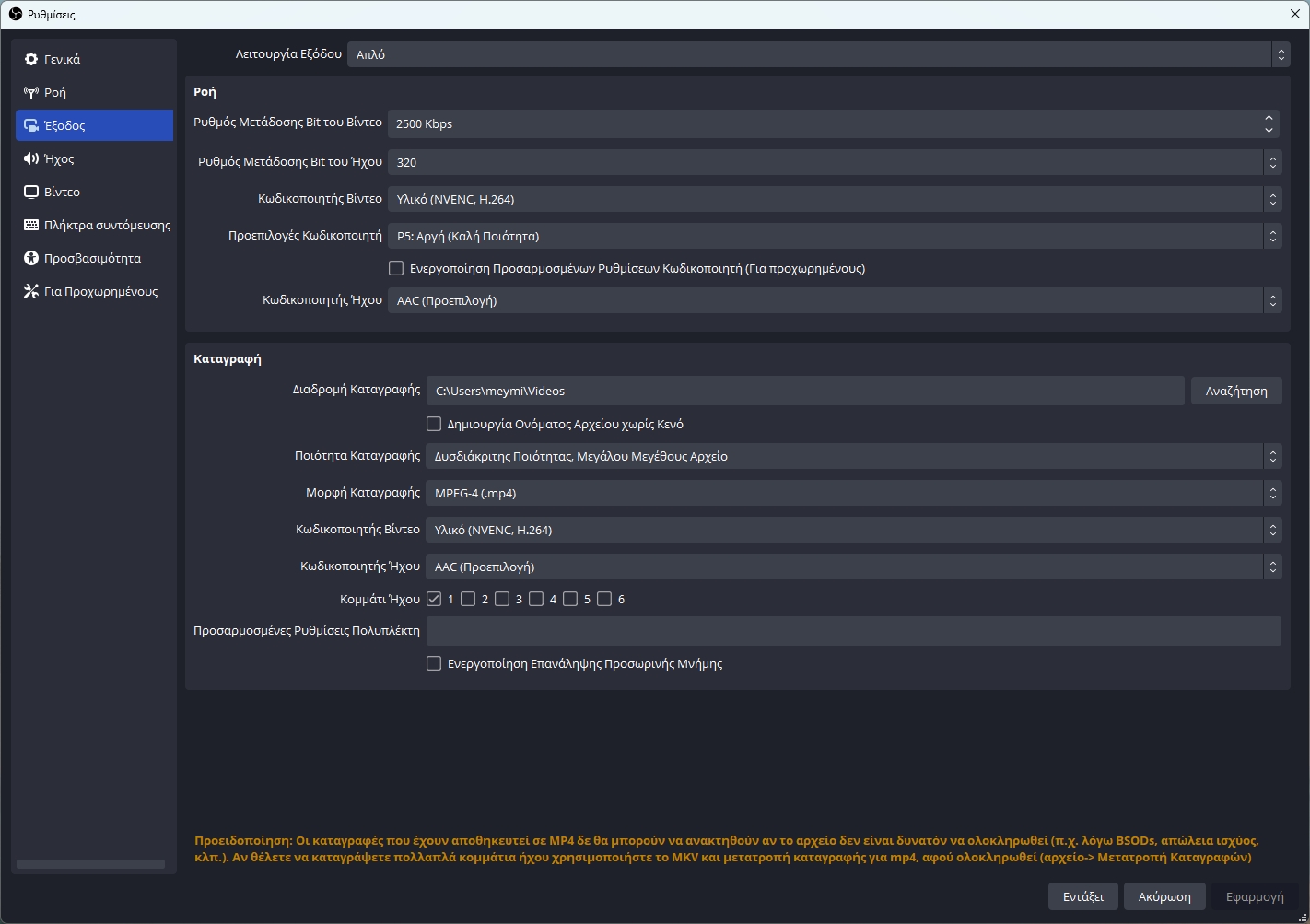Screen dimensions: 1310x924
Task: Enable audio track 2 checkbox
Action: pyautogui.click(x=468, y=599)
